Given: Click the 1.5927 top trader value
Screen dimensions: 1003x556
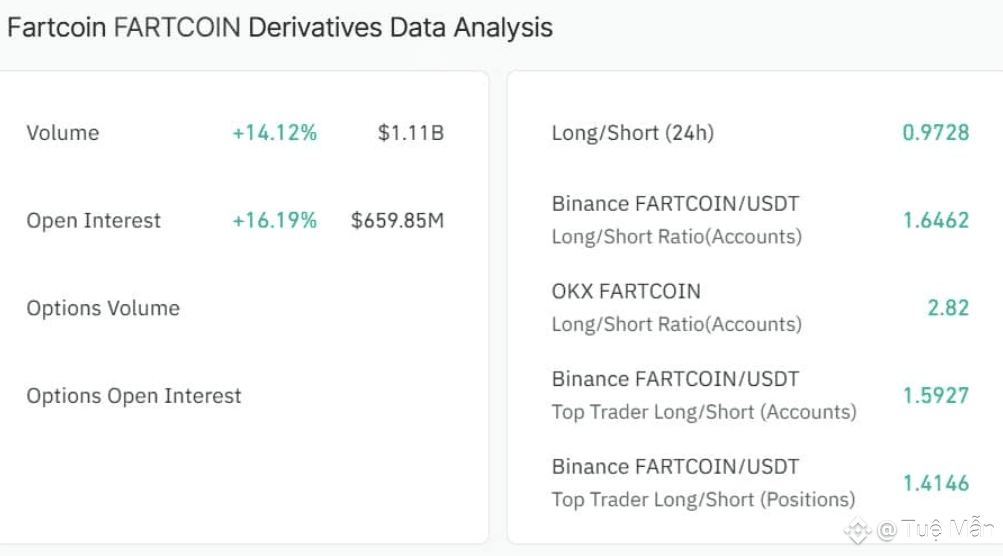Looking at the screenshot, I should [x=936, y=395].
